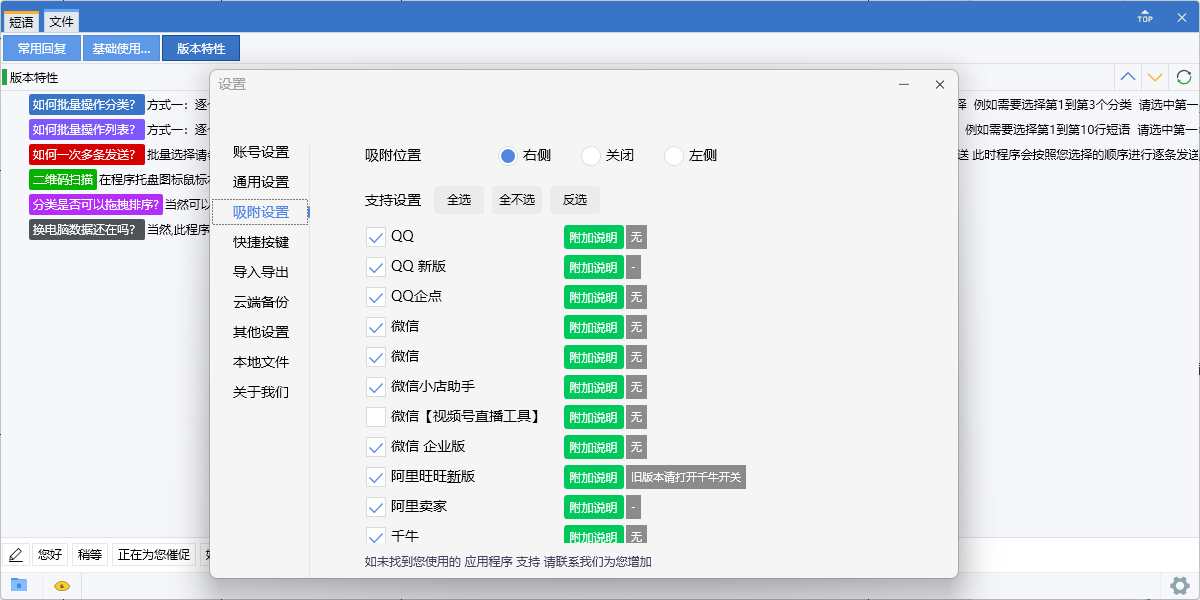The width and height of the screenshot is (1200, 600).
Task: Switch to the 文件 tab
Action: tap(61, 20)
